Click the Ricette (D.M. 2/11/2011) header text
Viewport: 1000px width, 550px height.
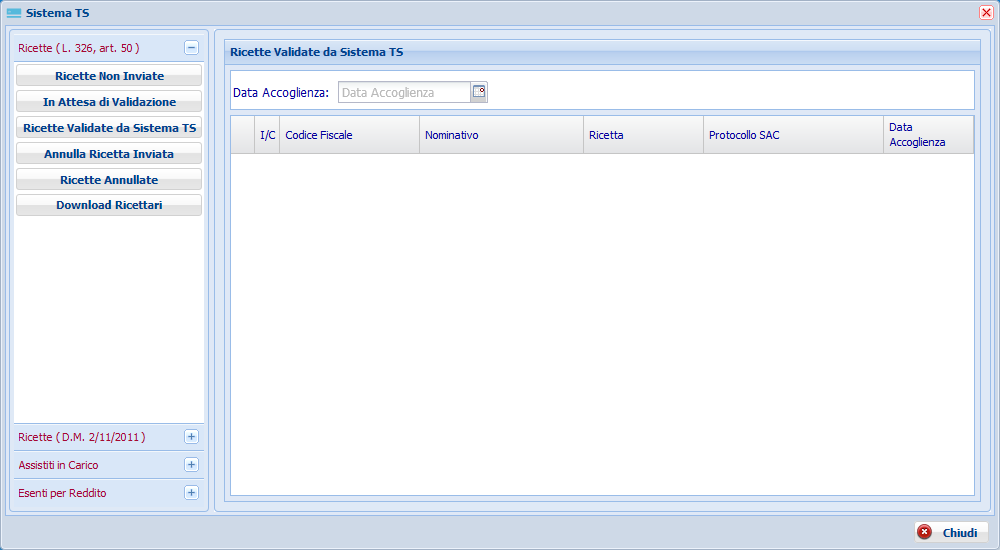click(82, 437)
